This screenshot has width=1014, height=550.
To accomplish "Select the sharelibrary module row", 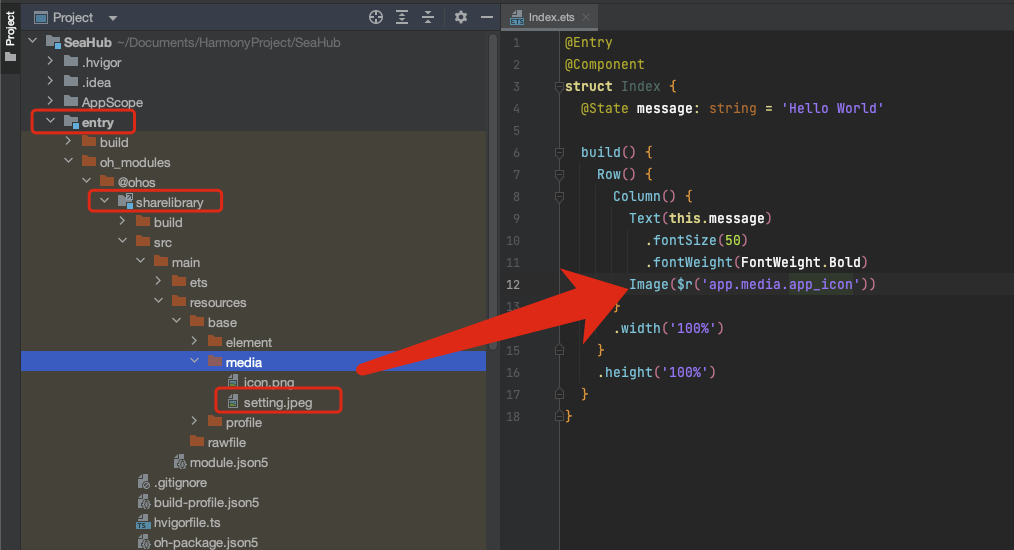I will (254, 202).
